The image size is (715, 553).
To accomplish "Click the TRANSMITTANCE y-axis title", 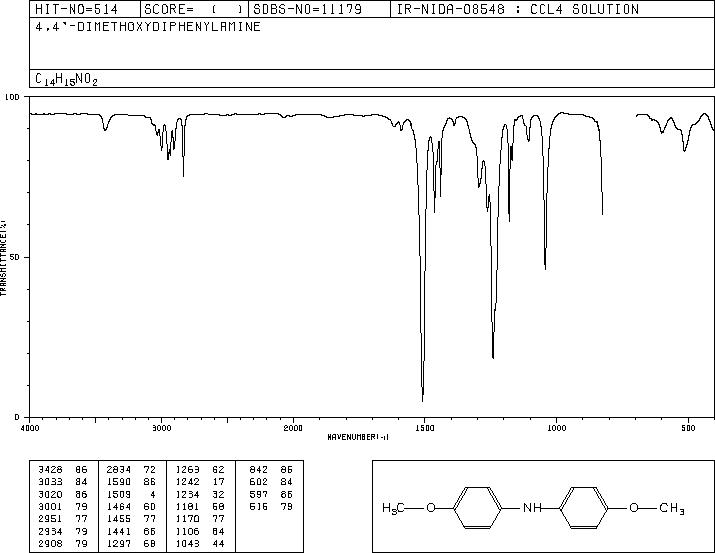I will tap(3, 258).
